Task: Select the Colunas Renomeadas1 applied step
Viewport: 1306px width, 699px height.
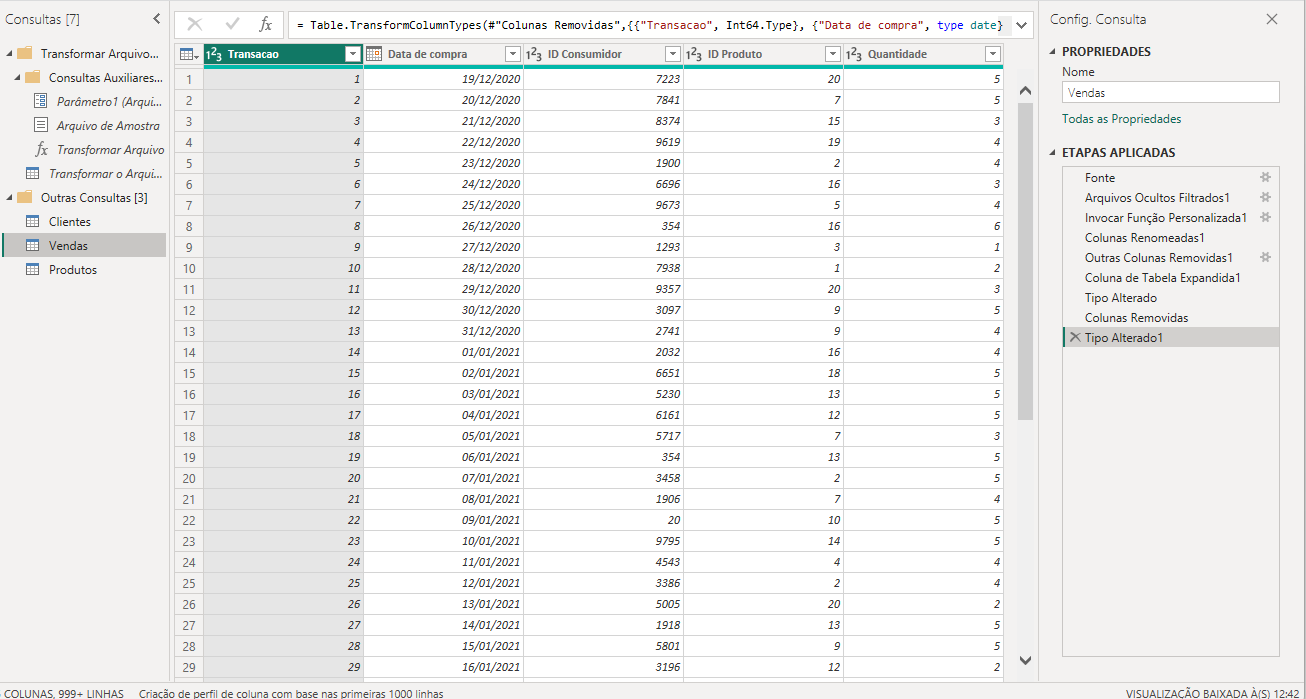Action: [x=1144, y=238]
